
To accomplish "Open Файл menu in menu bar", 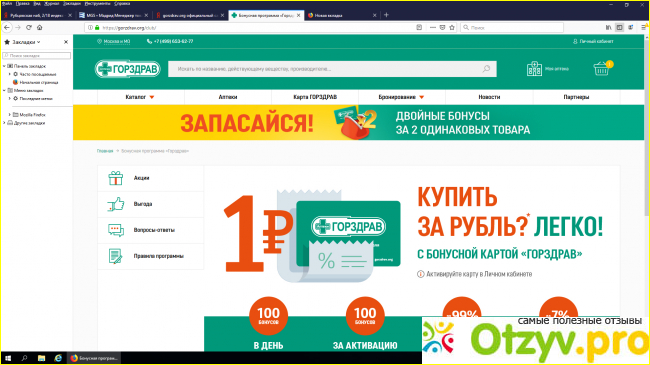I will point(7,3).
